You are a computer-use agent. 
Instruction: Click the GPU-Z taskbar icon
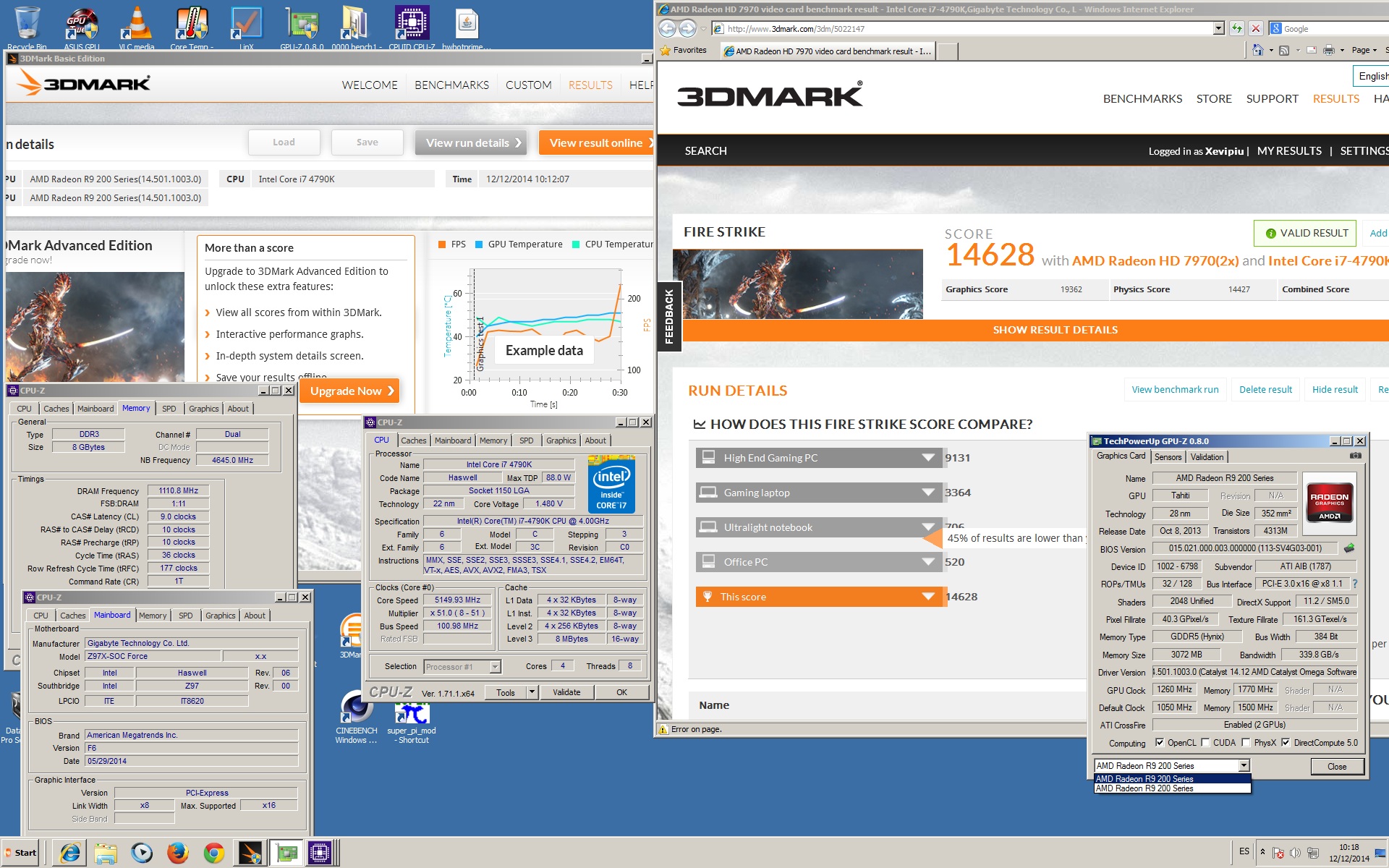286,853
